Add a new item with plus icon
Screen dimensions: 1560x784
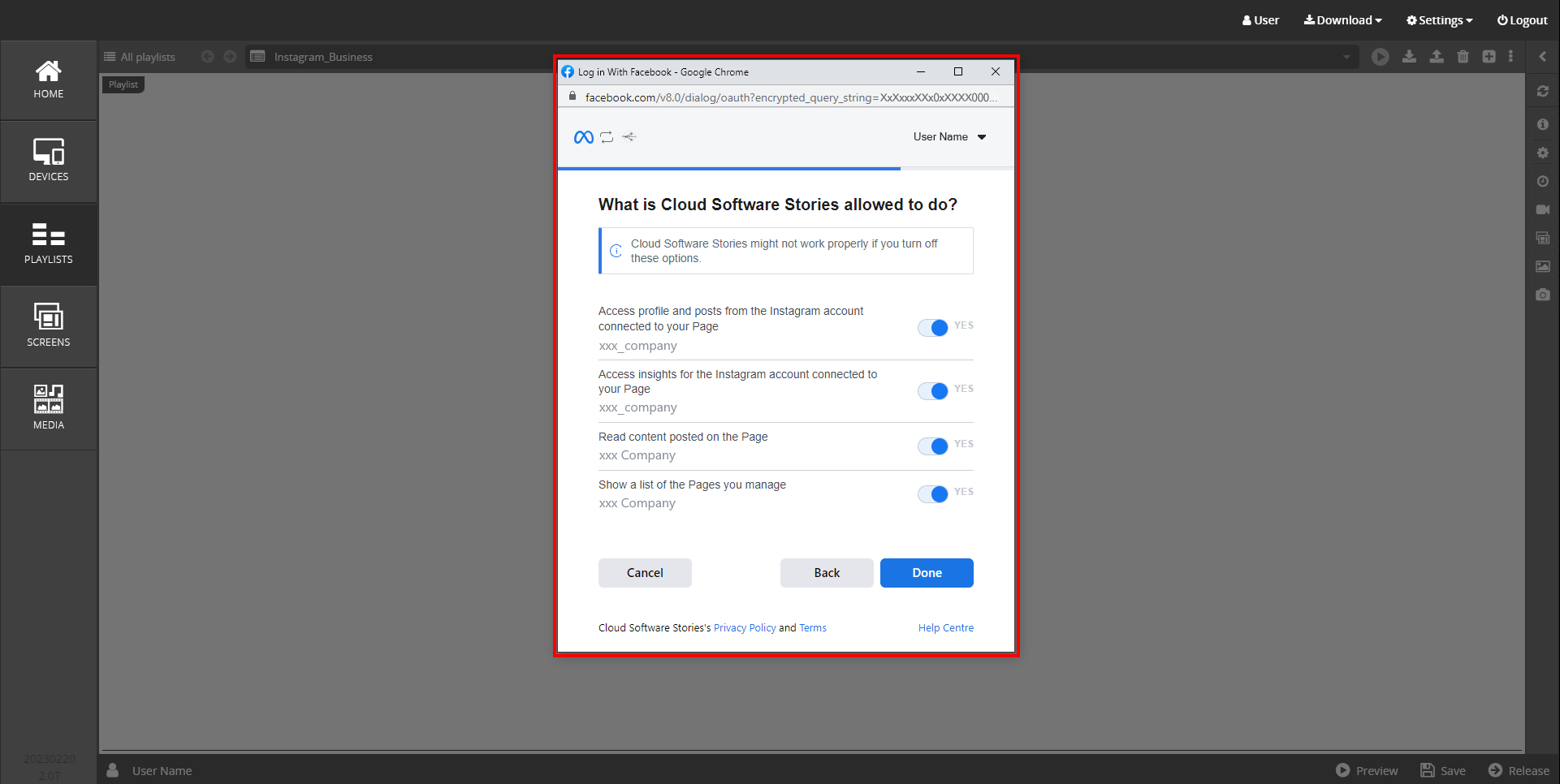(x=1489, y=56)
